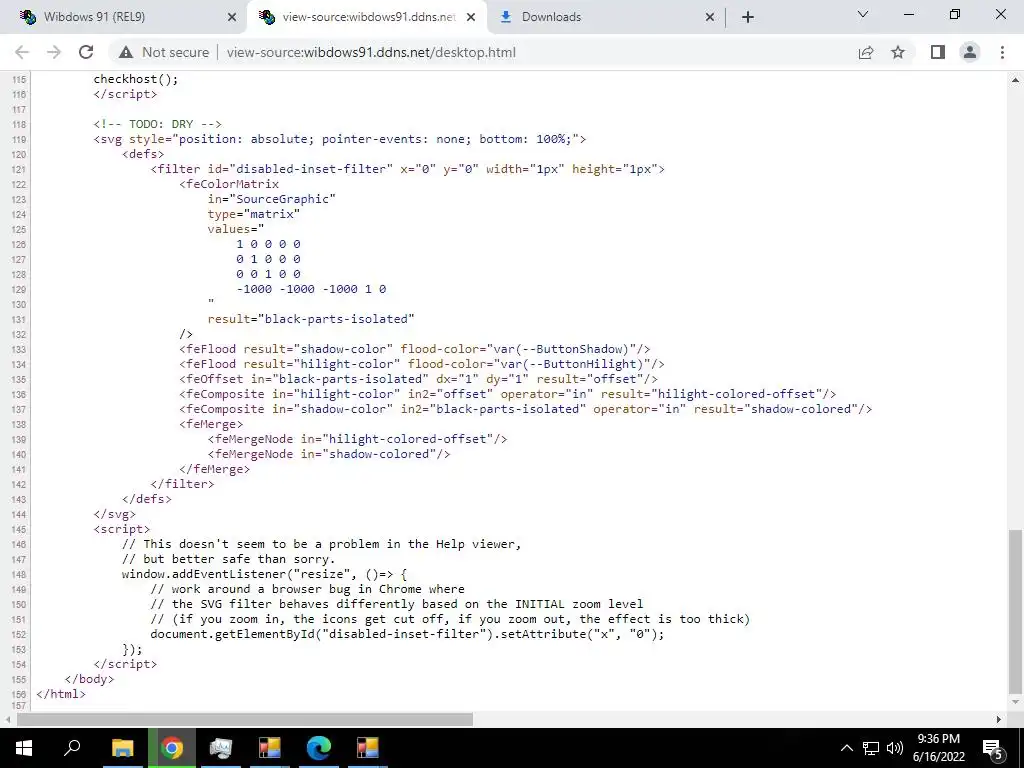This screenshot has height=768, width=1024.
Task: Open the network status tray icon
Action: (x=871, y=748)
